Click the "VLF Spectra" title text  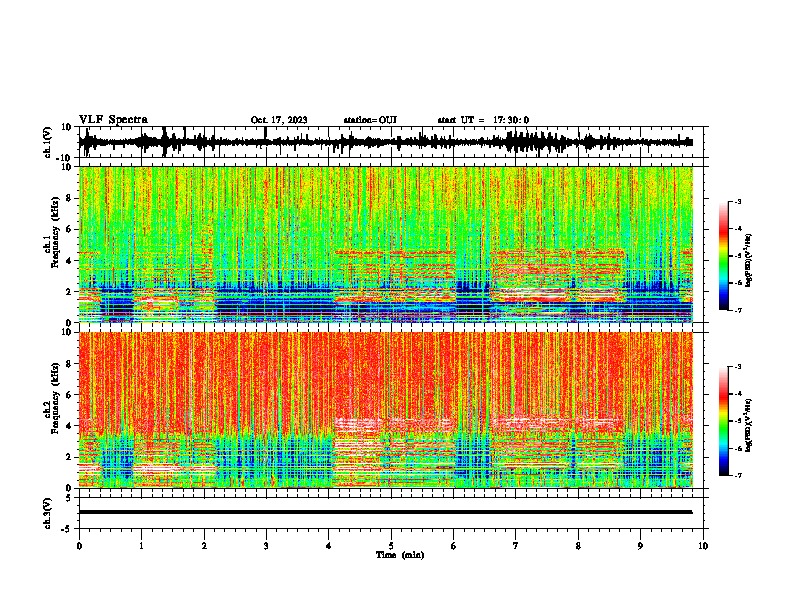[x=113, y=120]
